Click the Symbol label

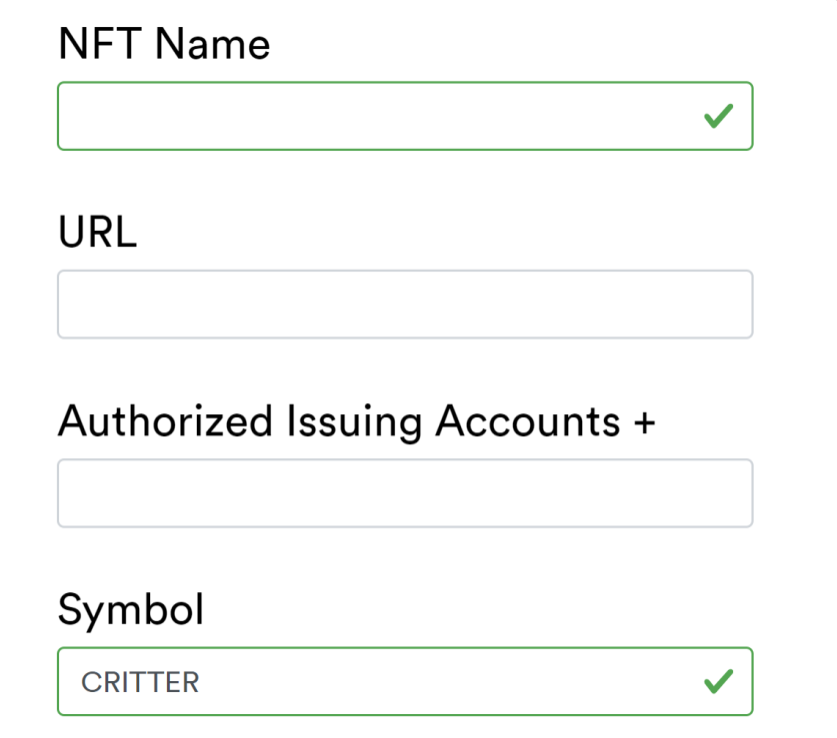(x=131, y=609)
